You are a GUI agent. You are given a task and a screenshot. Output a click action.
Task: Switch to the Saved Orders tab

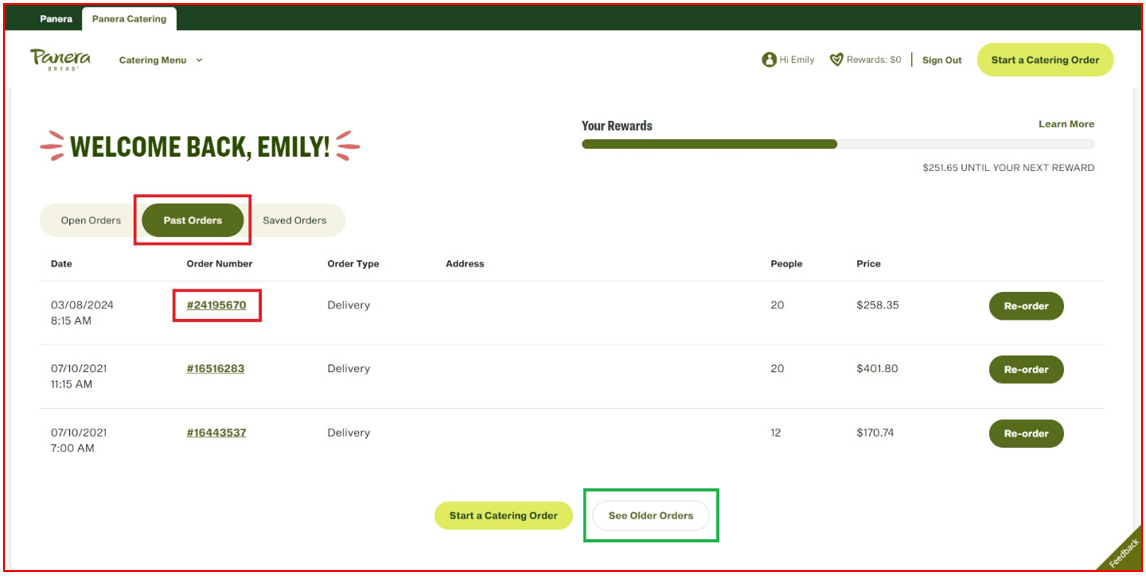coord(297,220)
